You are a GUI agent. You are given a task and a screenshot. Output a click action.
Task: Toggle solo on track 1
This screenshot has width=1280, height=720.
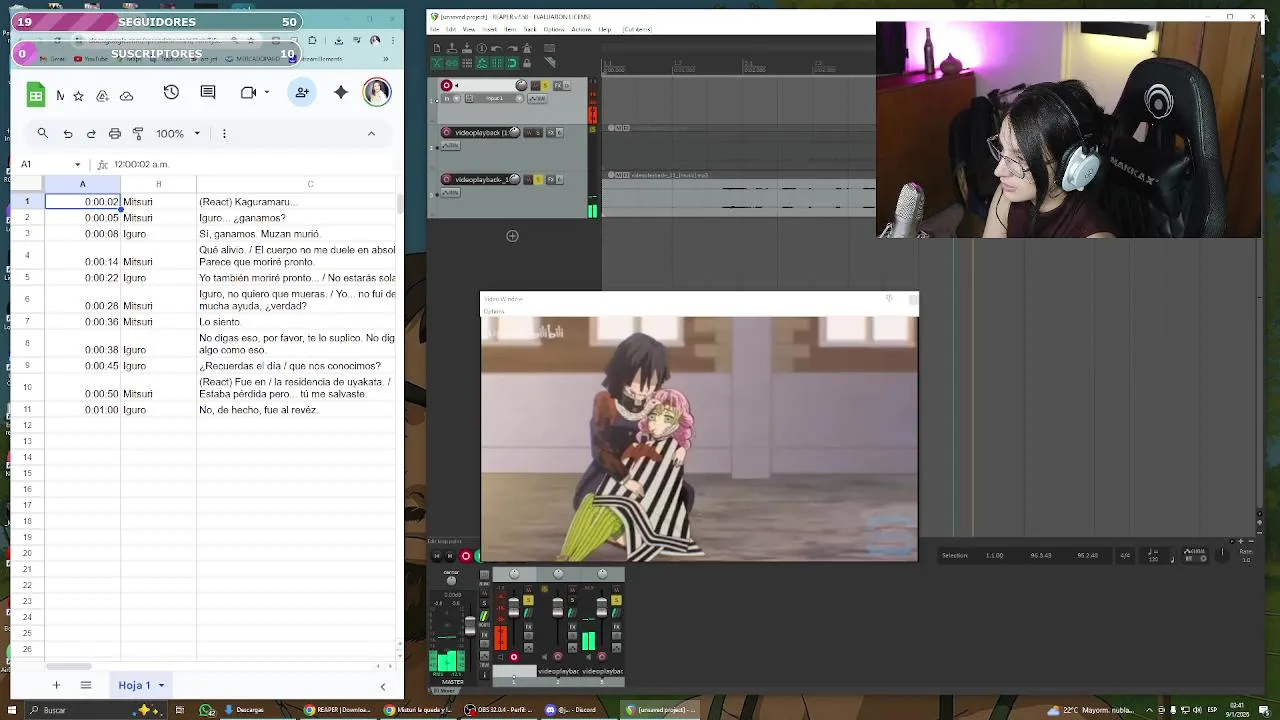[x=545, y=85]
